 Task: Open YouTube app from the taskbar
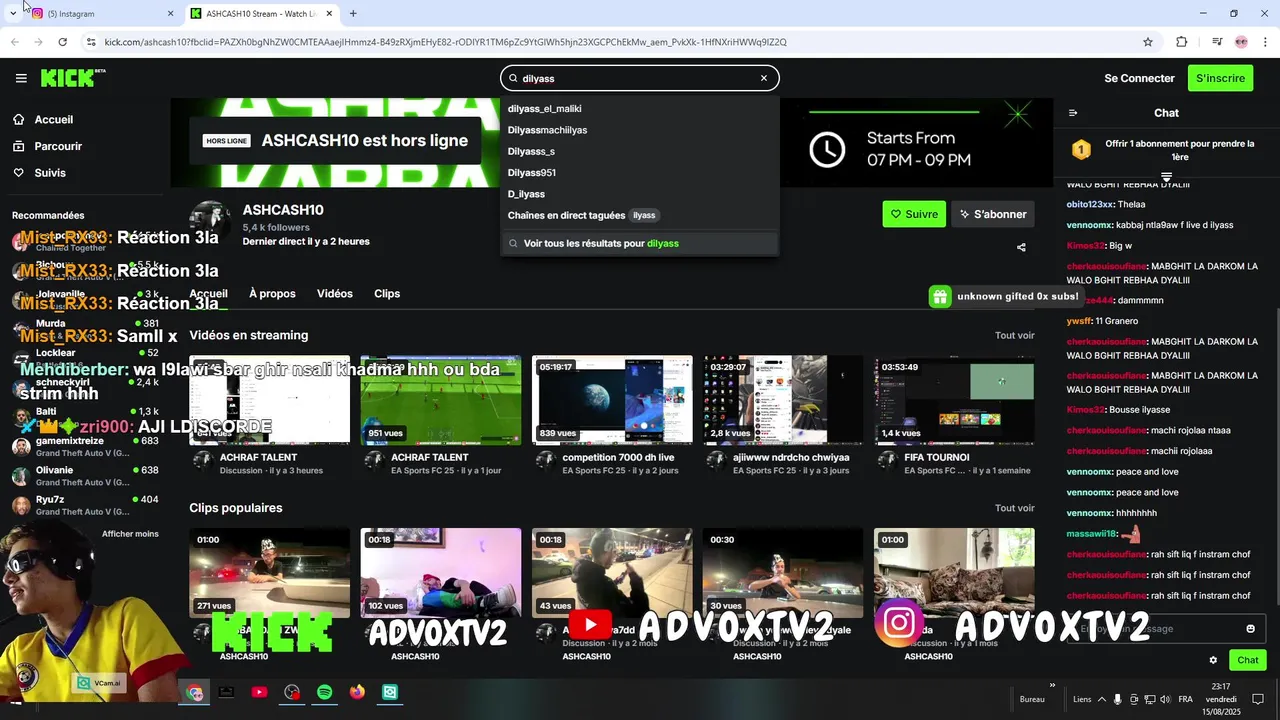(x=260, y=692)
